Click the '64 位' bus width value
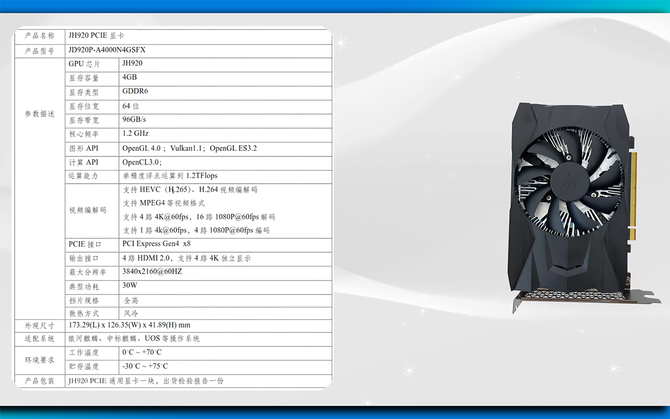The height and width of the screenshot is (419, 670). [130, 106]
